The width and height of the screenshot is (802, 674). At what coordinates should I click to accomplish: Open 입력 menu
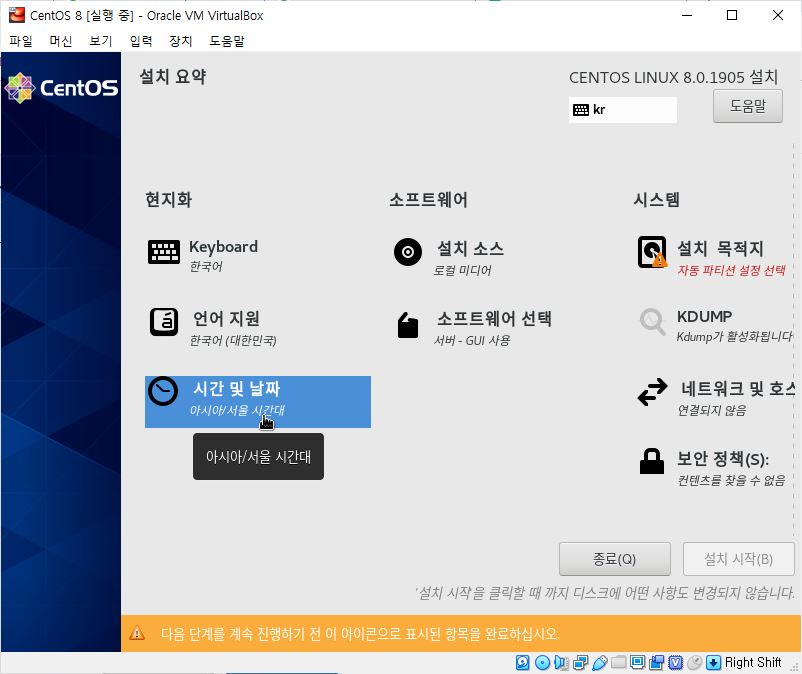(x=141, y=41)
